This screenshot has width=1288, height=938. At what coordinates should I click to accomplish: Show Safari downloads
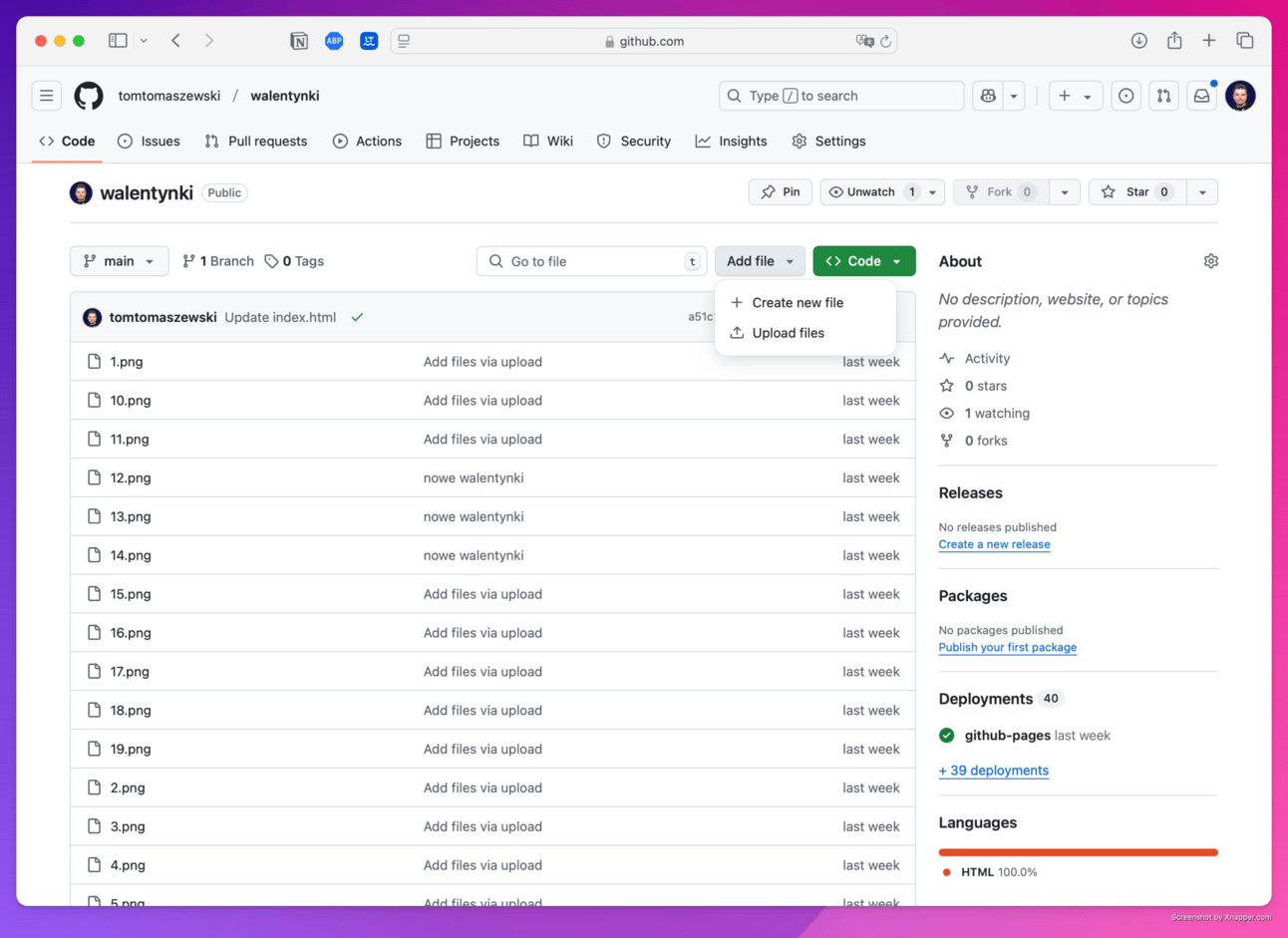point(1138,41)
